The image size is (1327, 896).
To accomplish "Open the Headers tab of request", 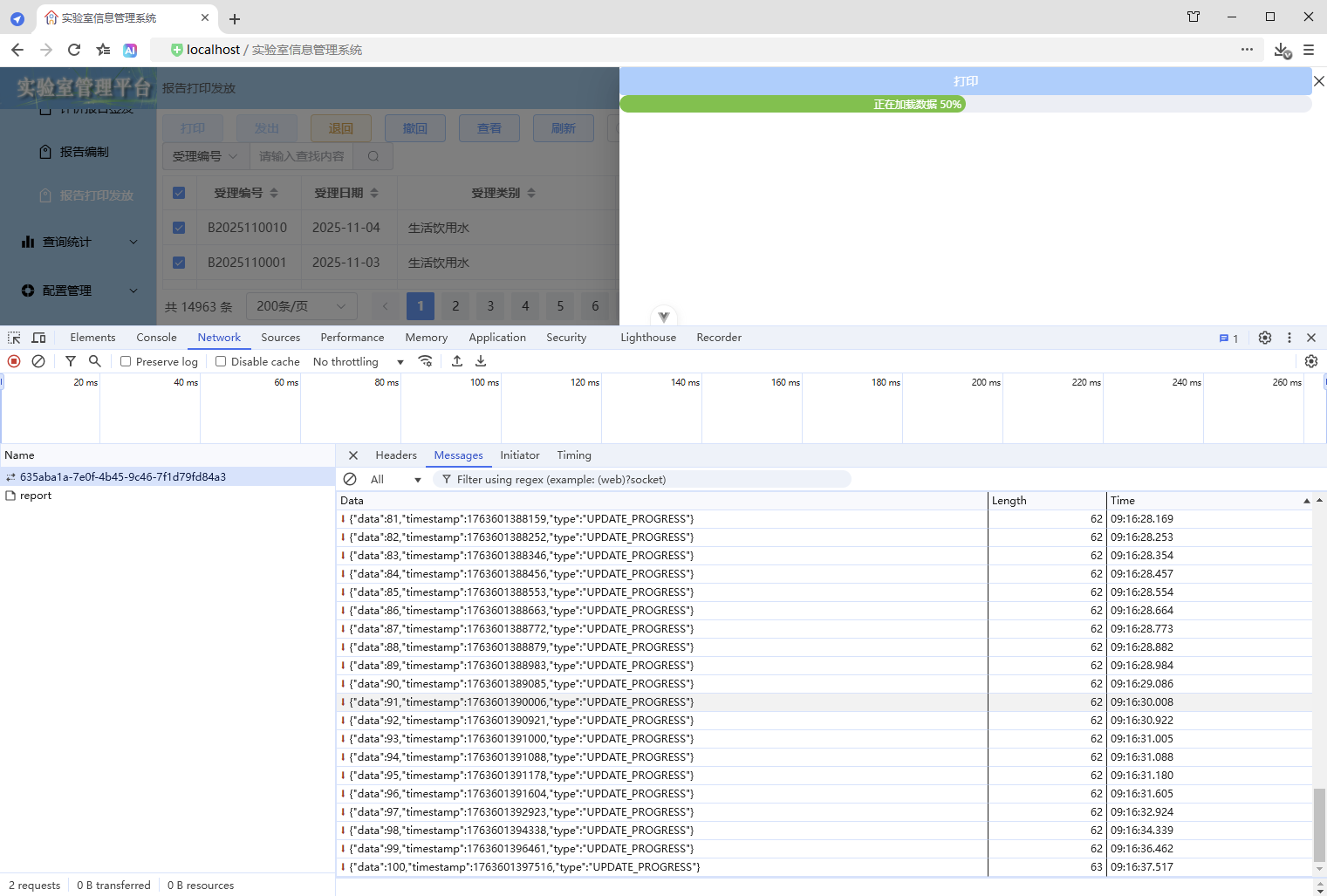I will [396, 455].
